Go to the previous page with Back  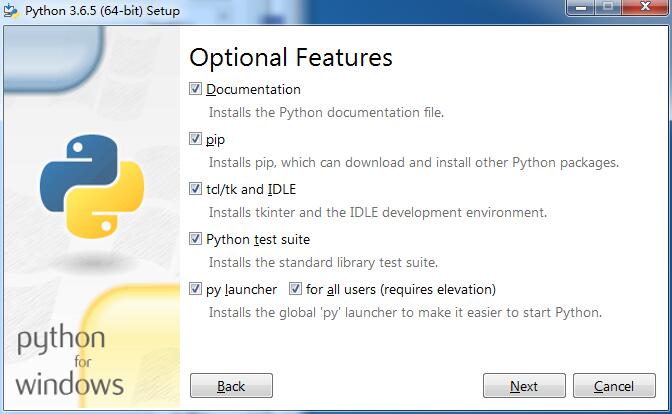pyautogui.click(x=231, y=386)
